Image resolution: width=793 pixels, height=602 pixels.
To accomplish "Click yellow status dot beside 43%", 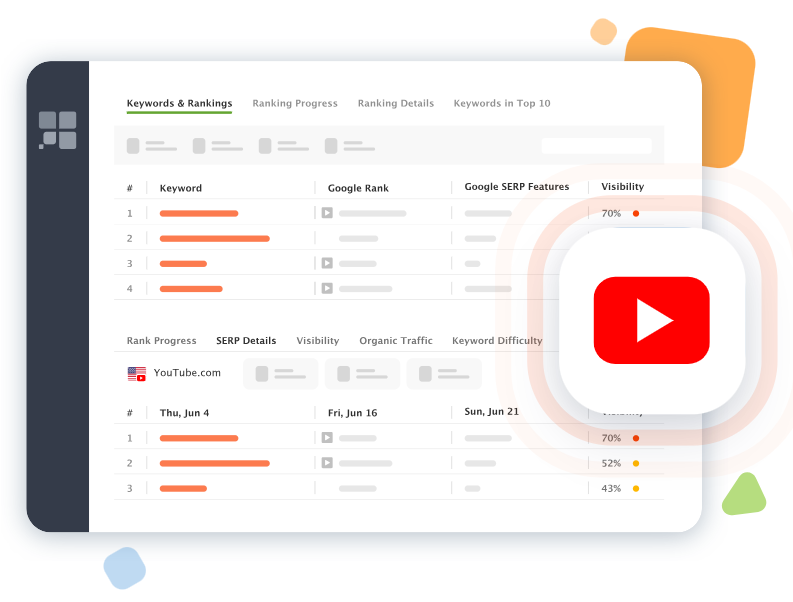I will (x=636, y=489).
